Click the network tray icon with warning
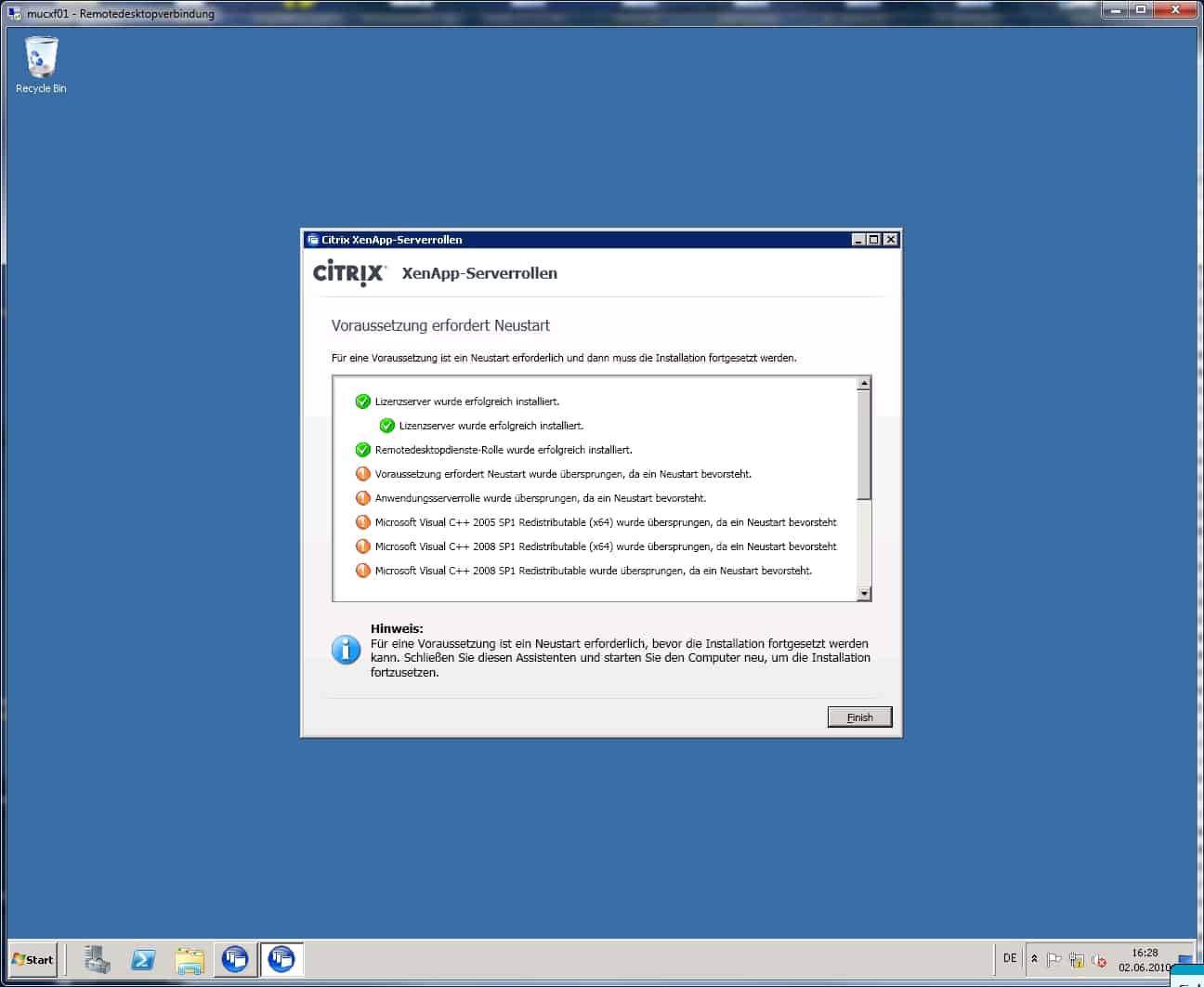 [x=1077, y=960]
